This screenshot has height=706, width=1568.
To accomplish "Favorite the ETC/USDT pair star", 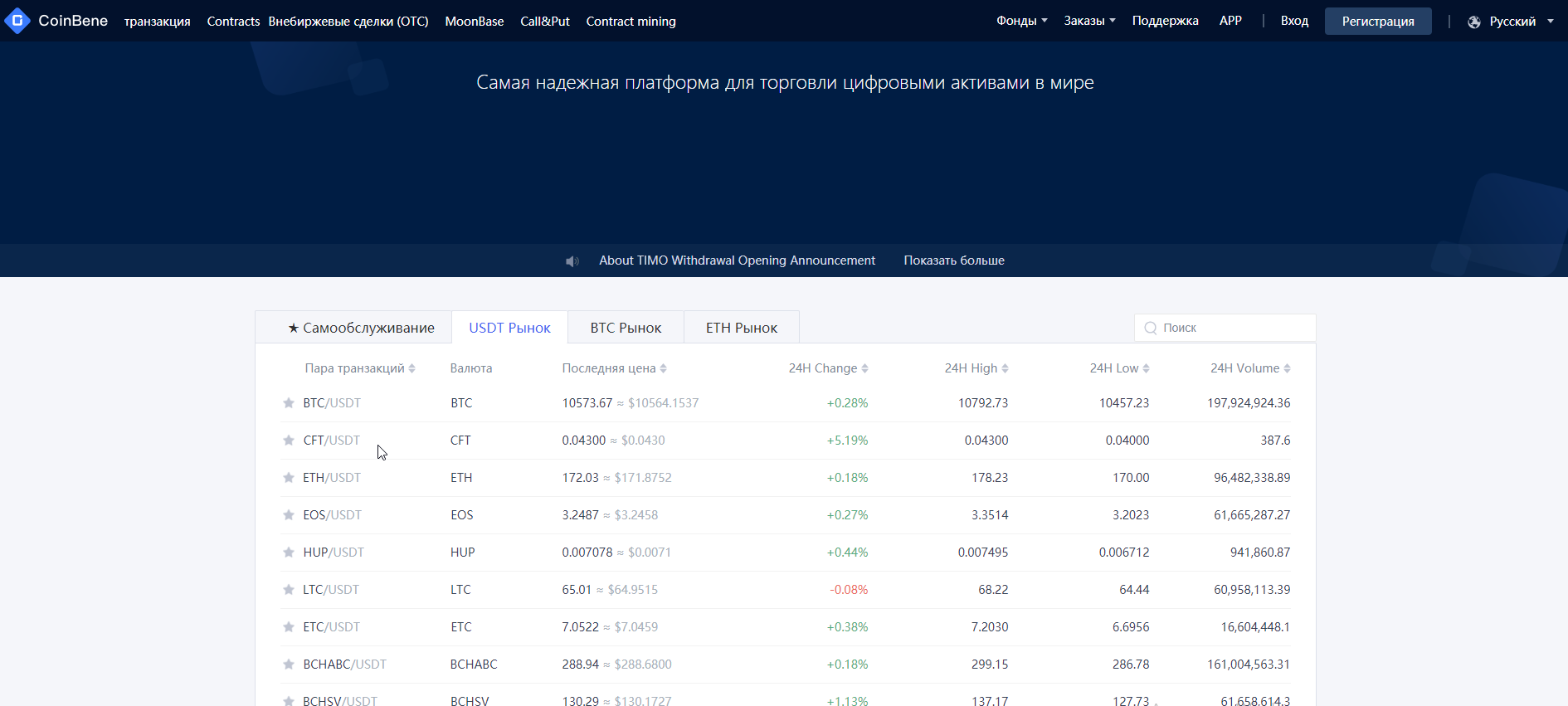I will pyautogui.click(x=289, y=627).
